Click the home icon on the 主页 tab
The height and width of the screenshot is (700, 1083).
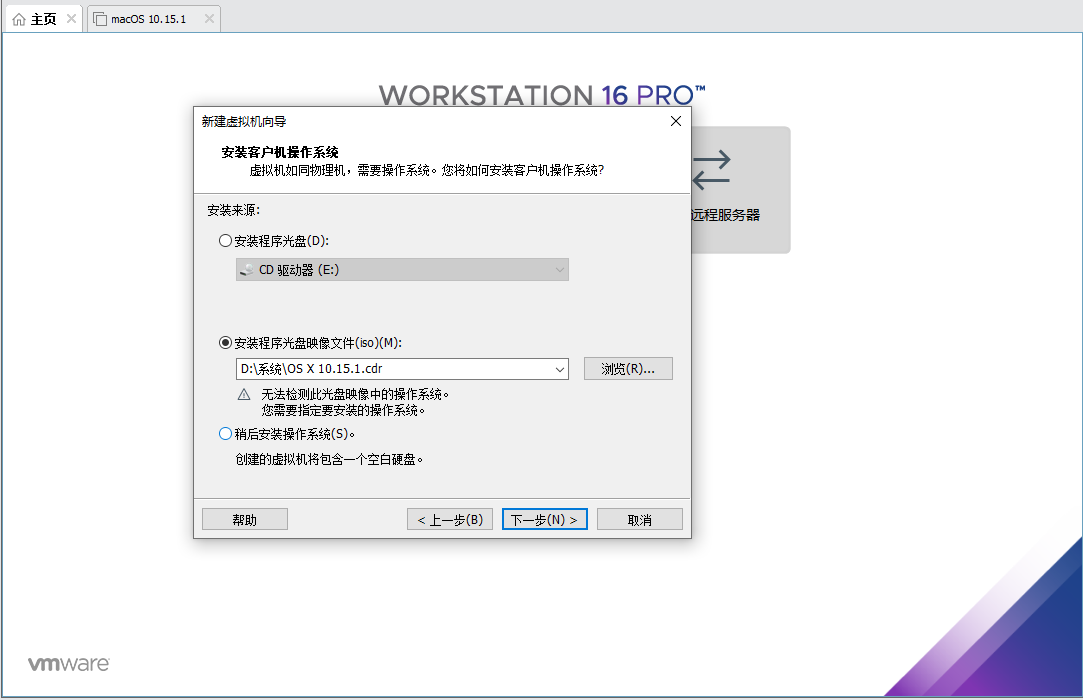coord(19,19)
